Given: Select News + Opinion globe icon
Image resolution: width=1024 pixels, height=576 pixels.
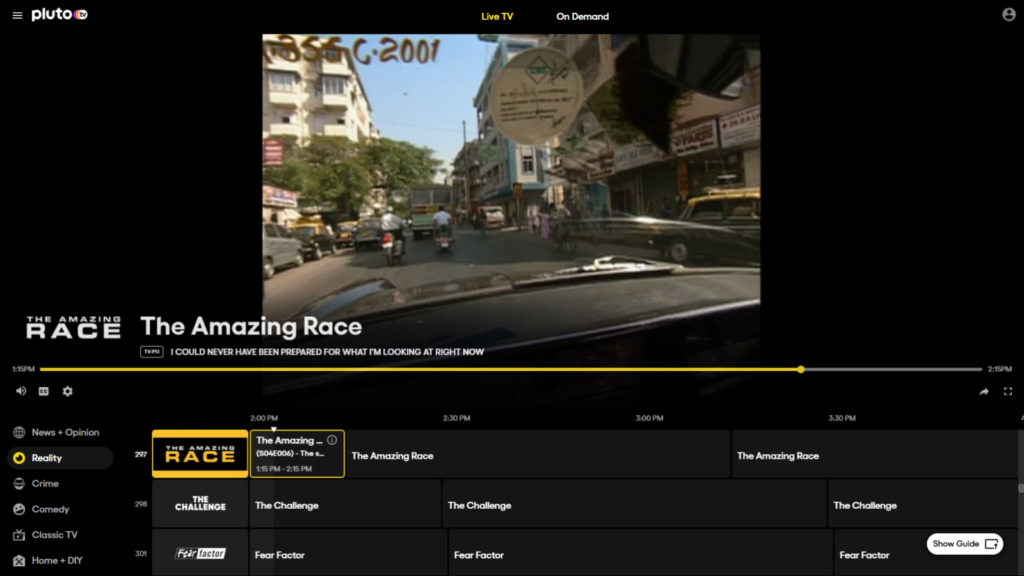Looking at the screenshot, I should [19, 432].
